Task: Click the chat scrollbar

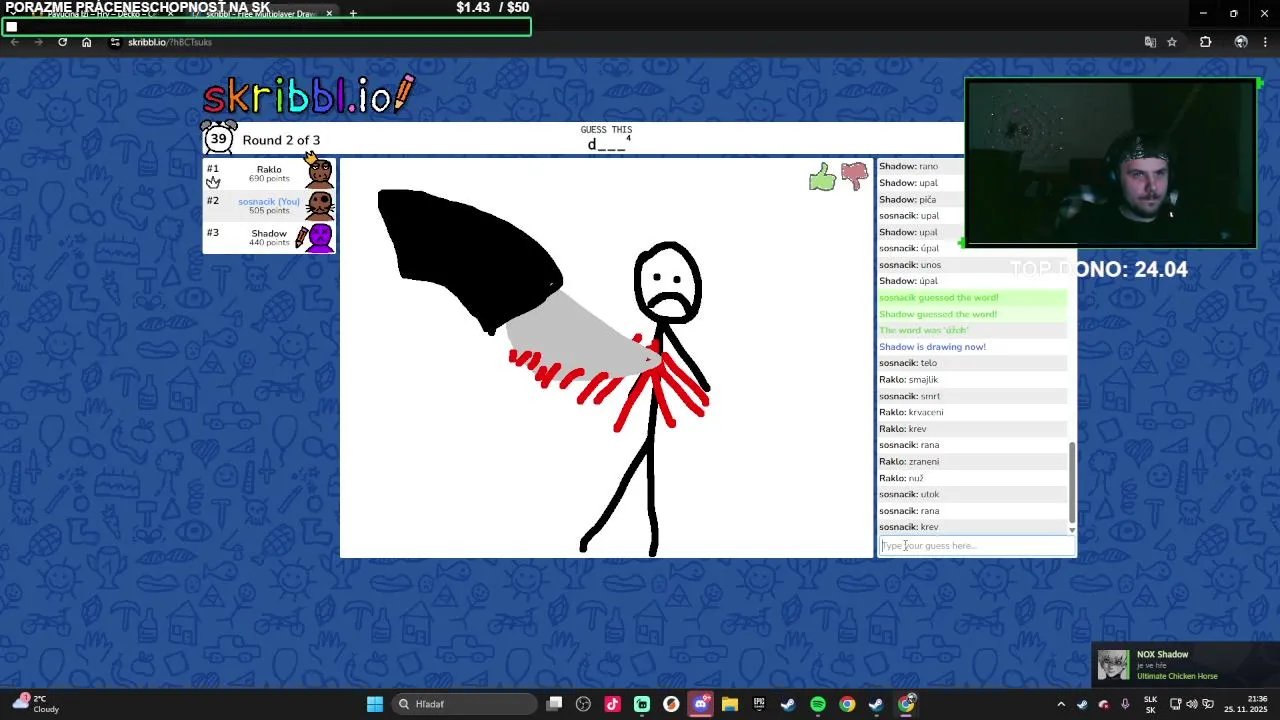Action: point(1072,484)
